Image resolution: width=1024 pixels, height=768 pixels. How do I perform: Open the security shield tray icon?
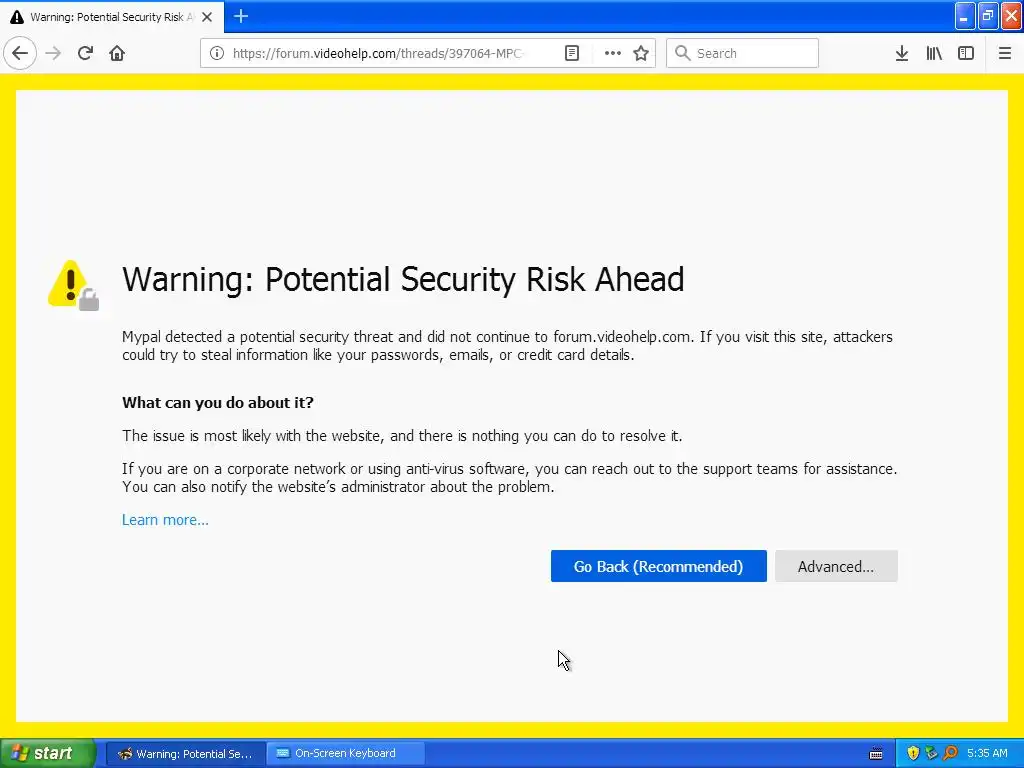[913, 754]
